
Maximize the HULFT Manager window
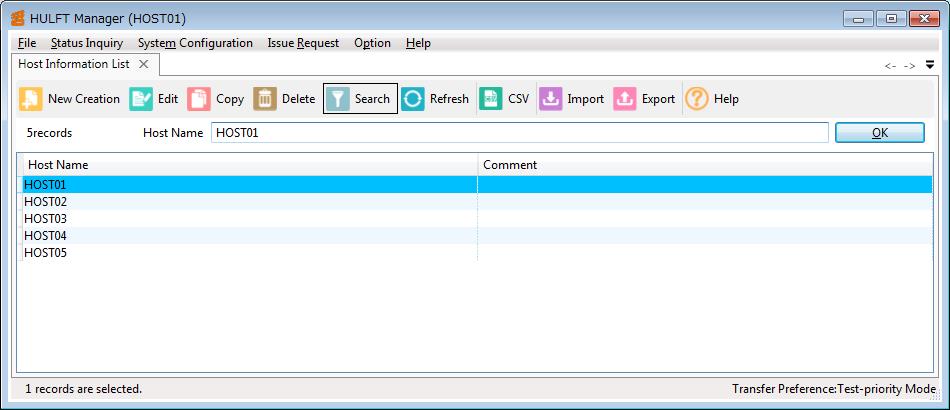coord(891,19)
